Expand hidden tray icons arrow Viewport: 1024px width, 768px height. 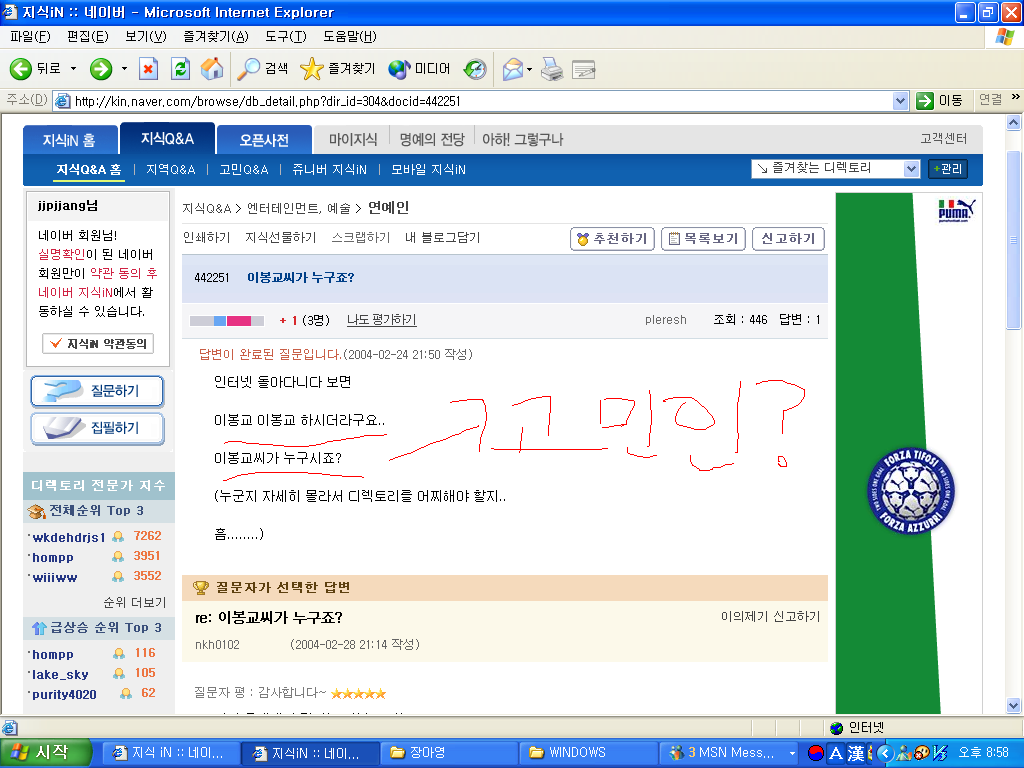[885, 753]
